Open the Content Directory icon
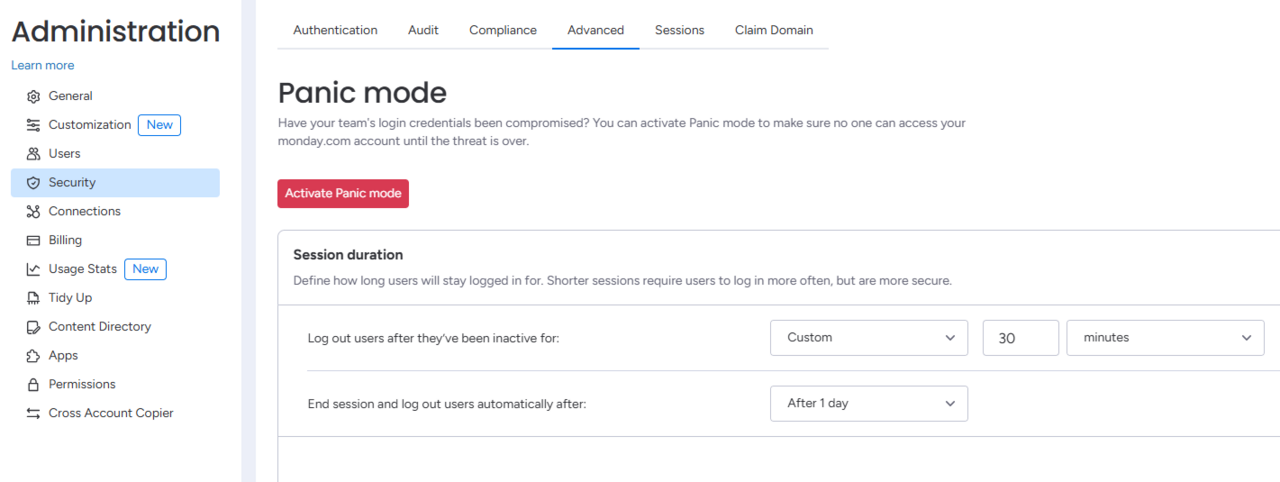 click(33, 327)
